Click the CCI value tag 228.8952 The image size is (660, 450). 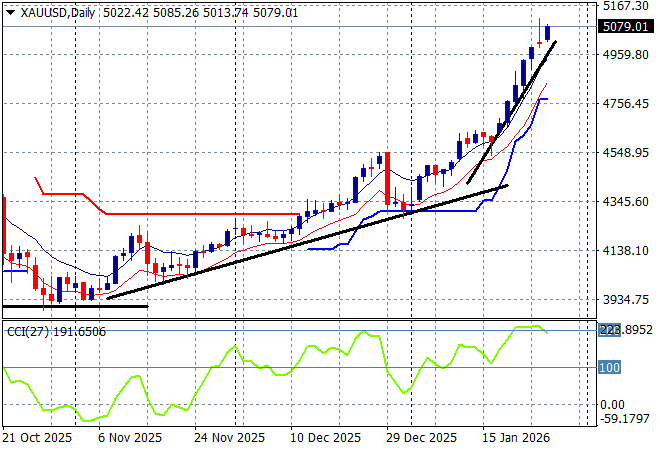point(626,330)
